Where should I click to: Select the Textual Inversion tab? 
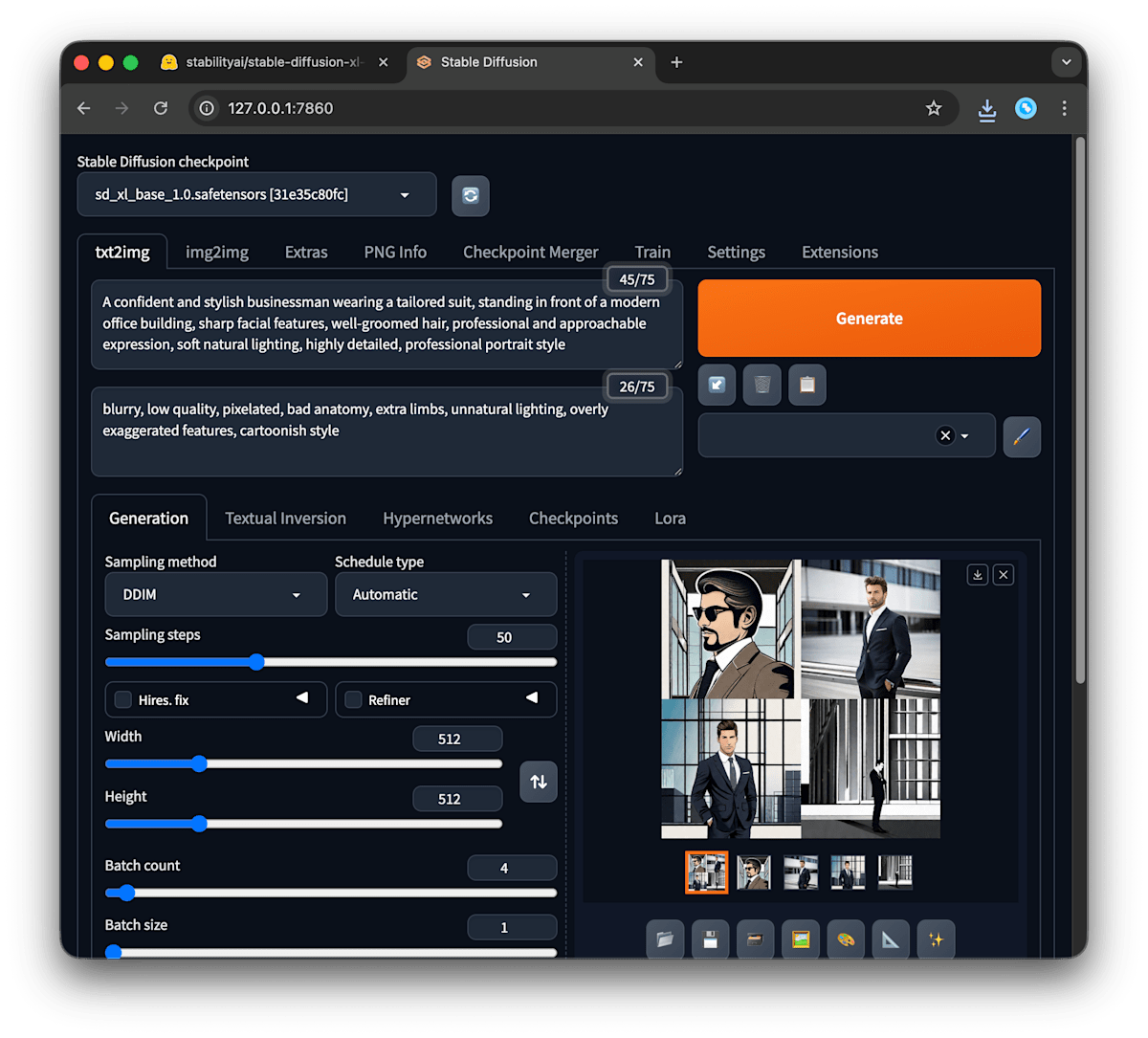coord(285,518)
